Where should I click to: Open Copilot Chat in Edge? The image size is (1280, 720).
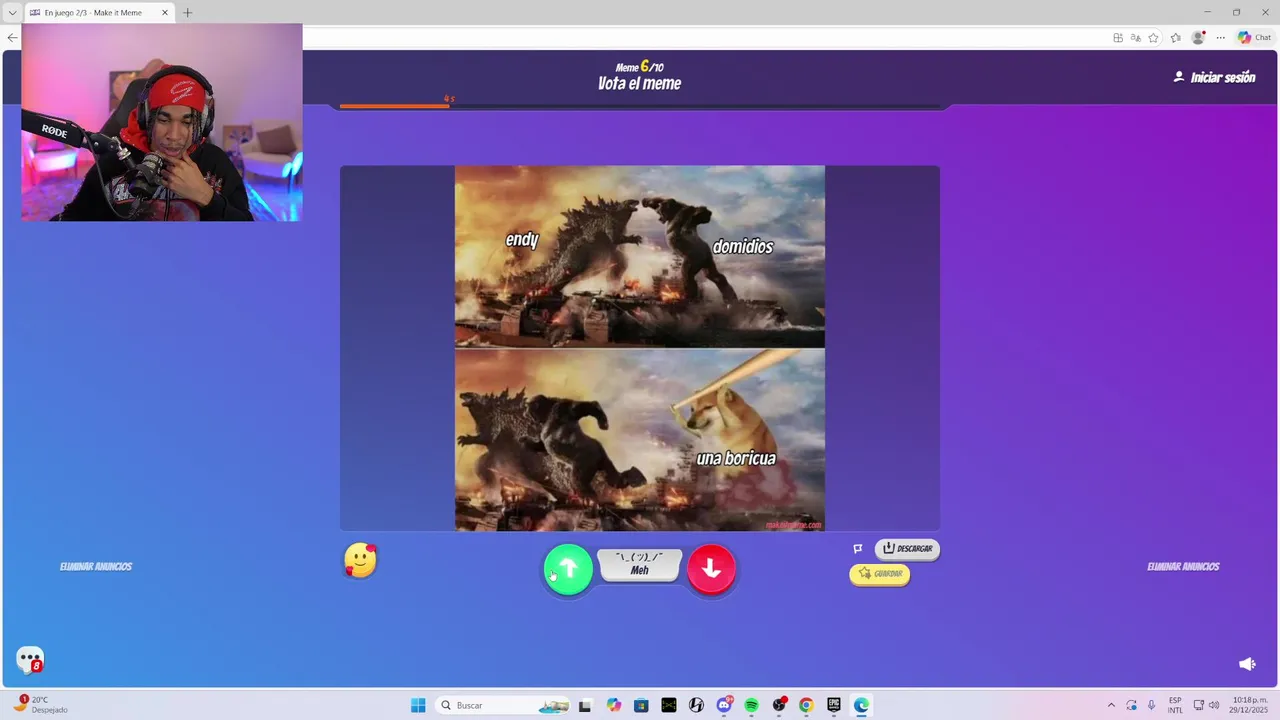(x=1254, y=38)
